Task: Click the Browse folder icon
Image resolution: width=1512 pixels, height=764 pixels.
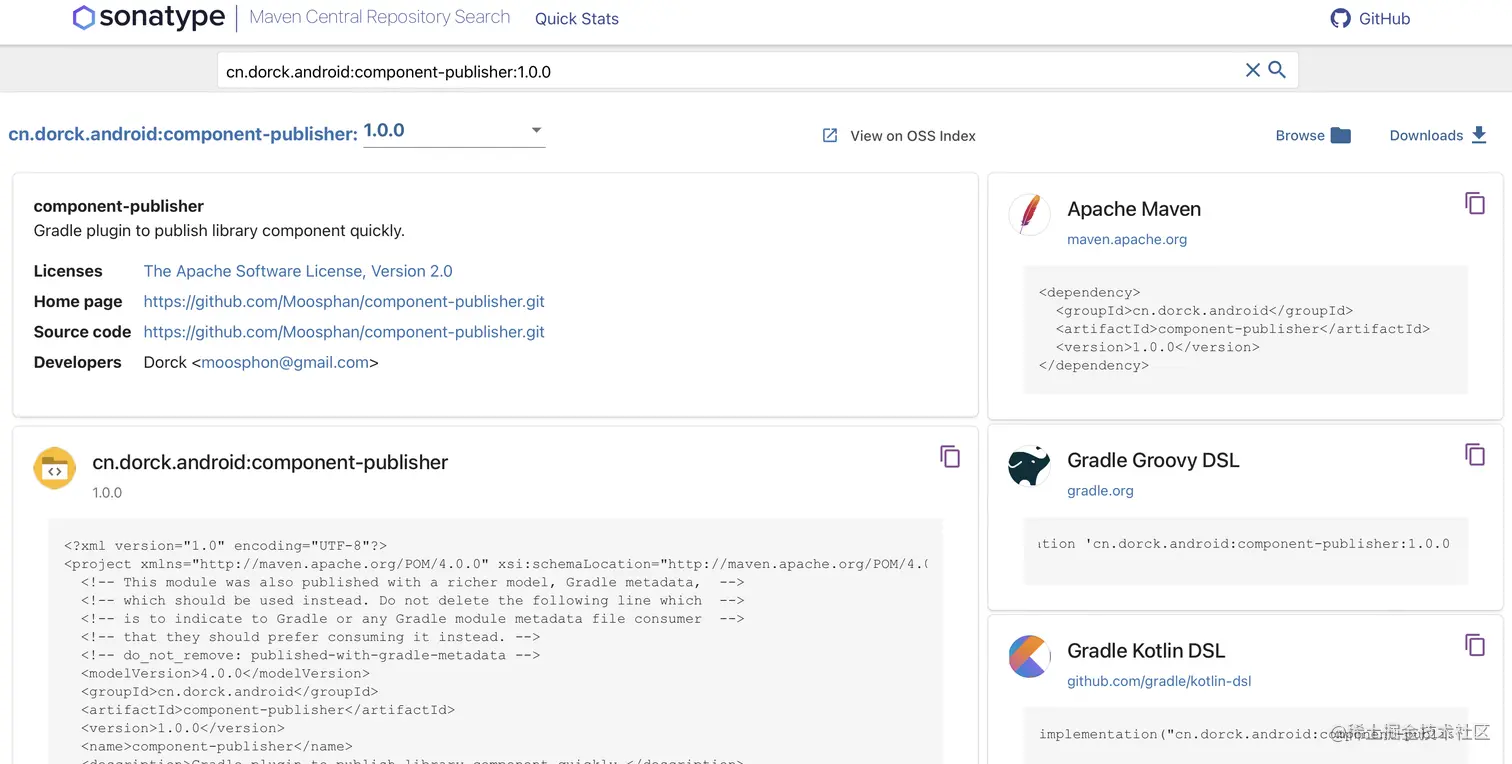Action: point(1341,135)
